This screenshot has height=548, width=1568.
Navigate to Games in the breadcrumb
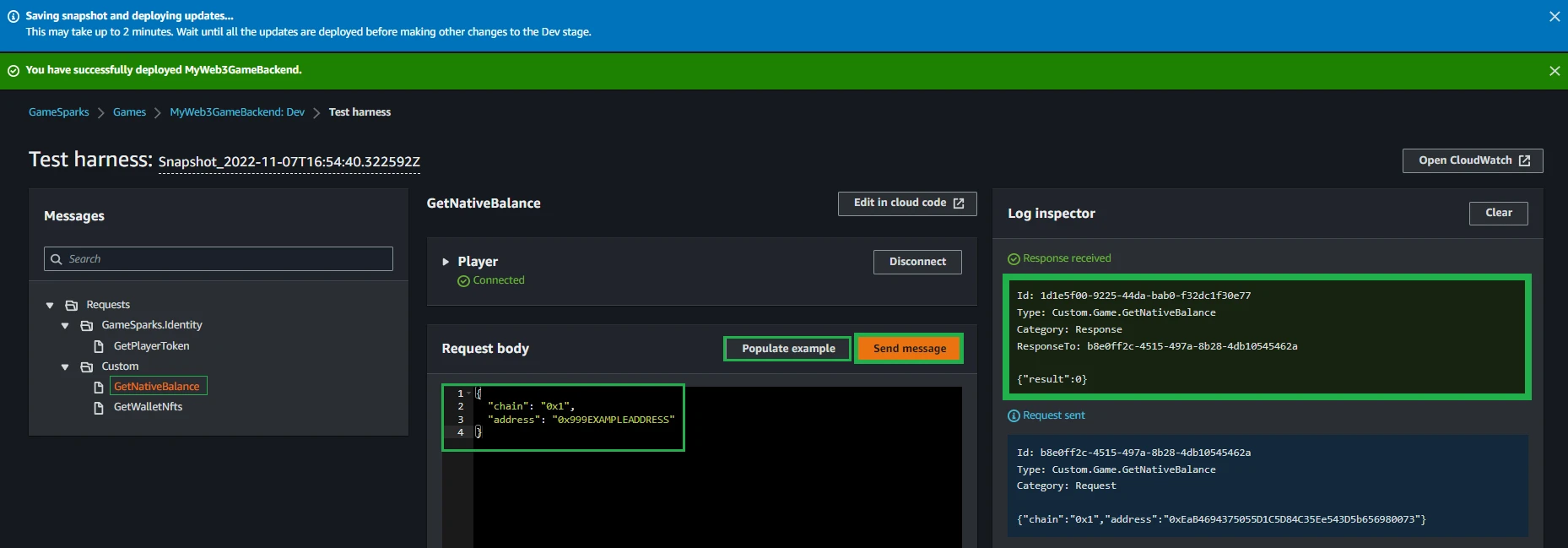pos(129,112)
